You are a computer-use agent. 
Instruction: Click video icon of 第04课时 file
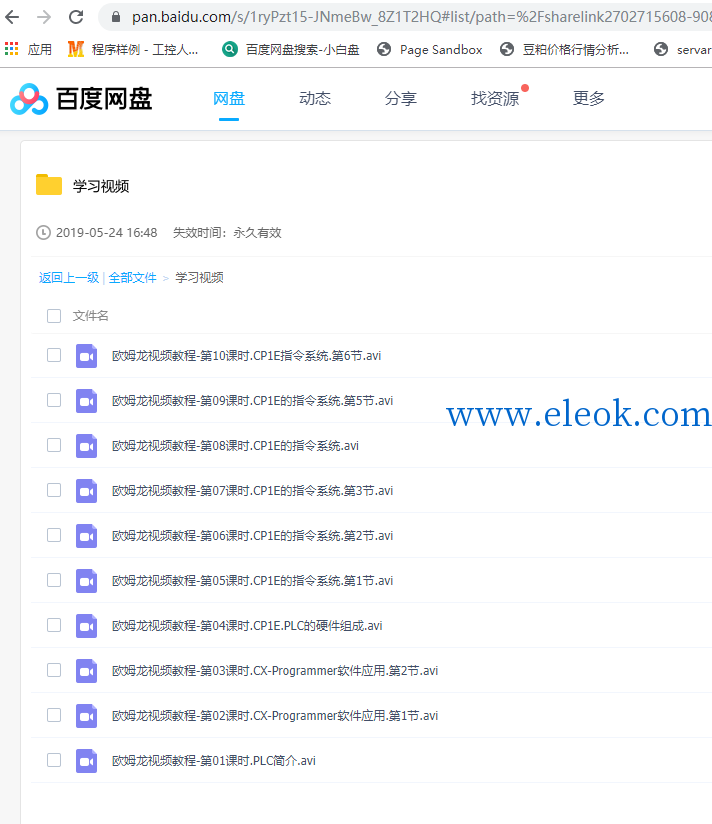tap(86, 626)
